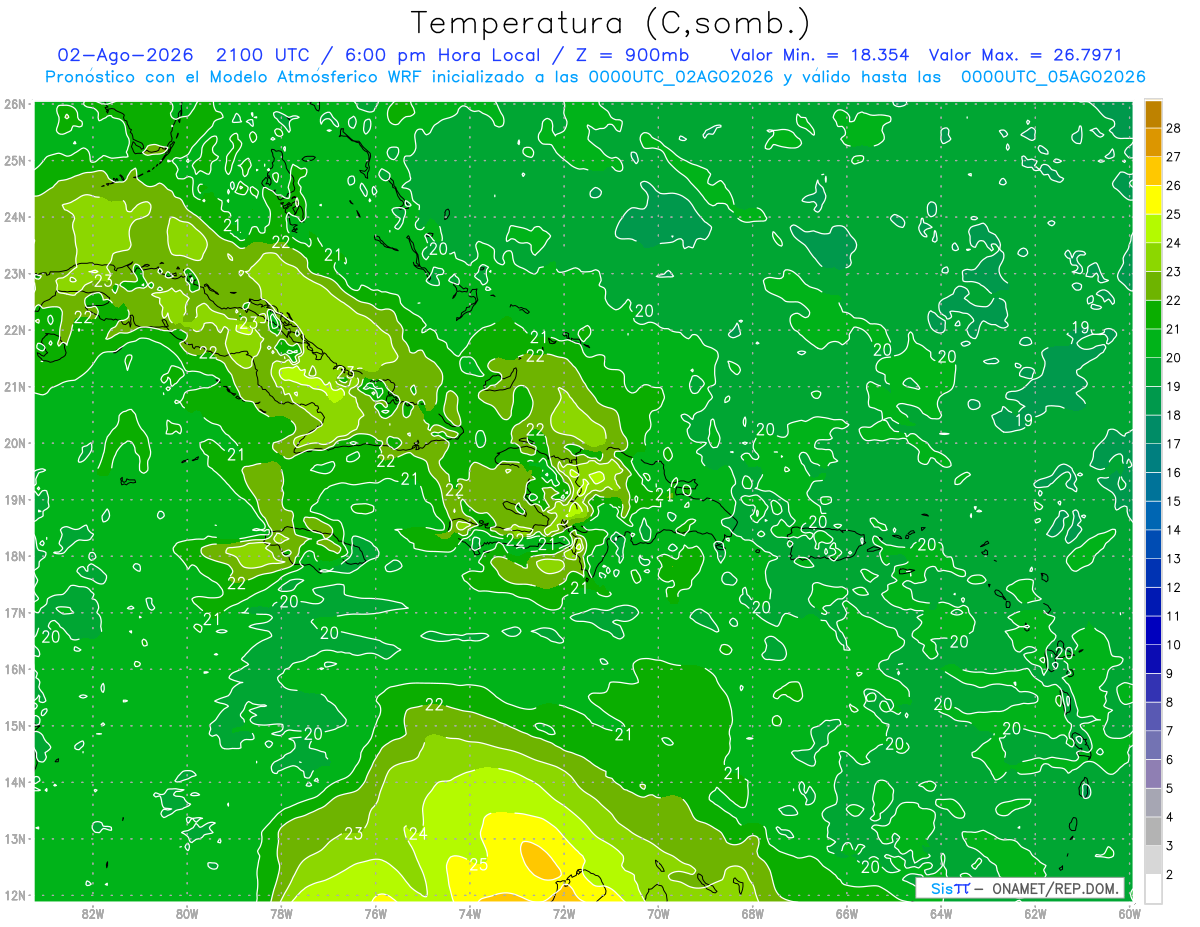1200x927 pixels.
Task: Click the '5' color bar label
Action: (1170, 788)
